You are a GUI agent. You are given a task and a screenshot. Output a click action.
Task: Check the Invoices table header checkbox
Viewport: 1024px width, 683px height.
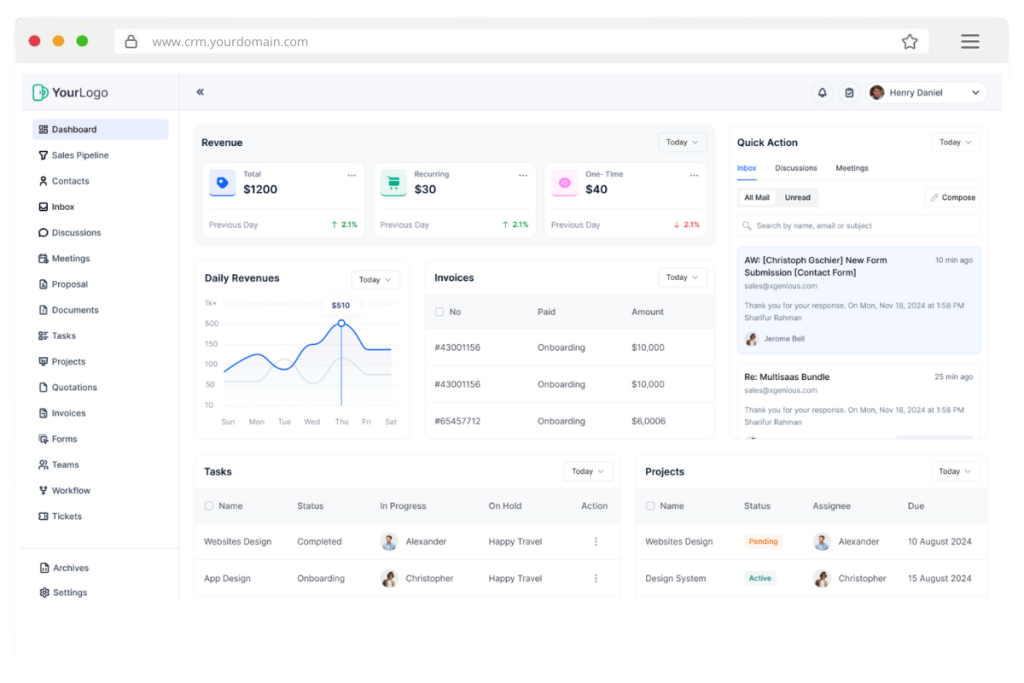(x=440, y=312)
